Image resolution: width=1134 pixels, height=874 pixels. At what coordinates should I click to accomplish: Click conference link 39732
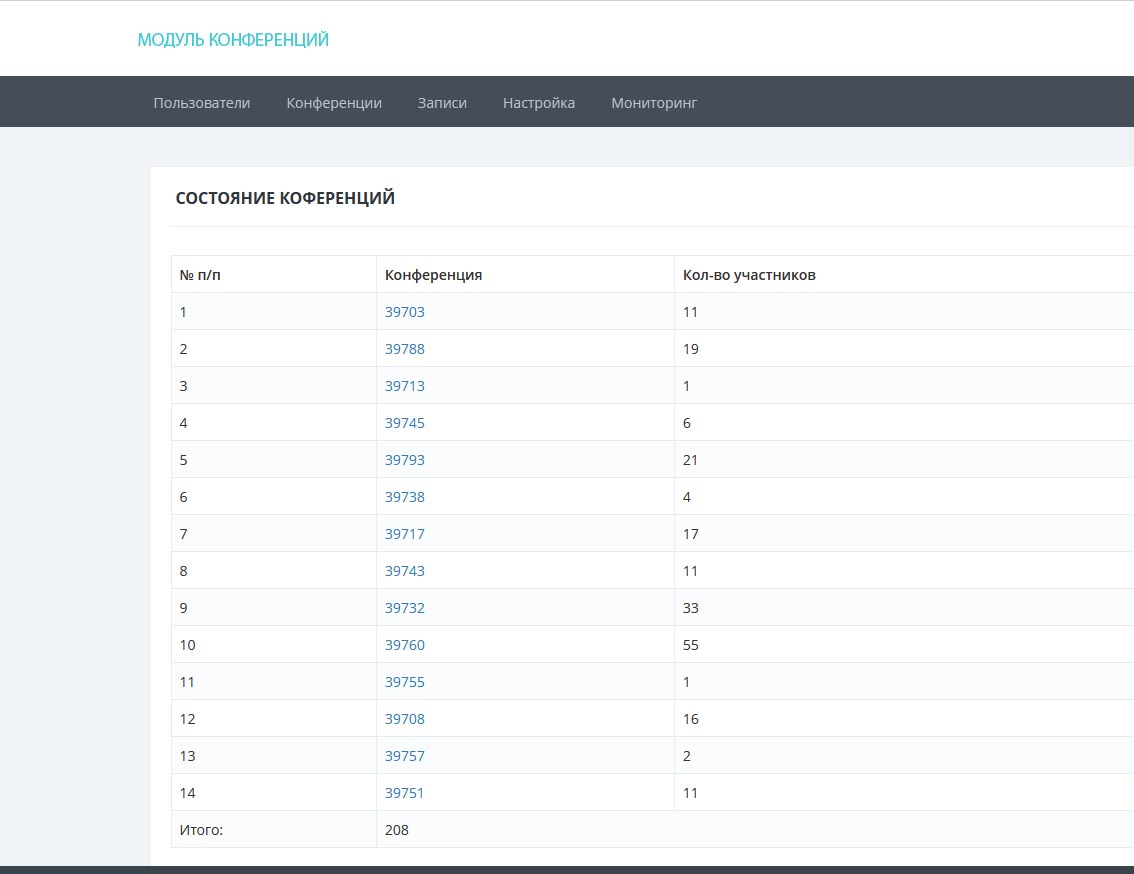coord(404,608)
